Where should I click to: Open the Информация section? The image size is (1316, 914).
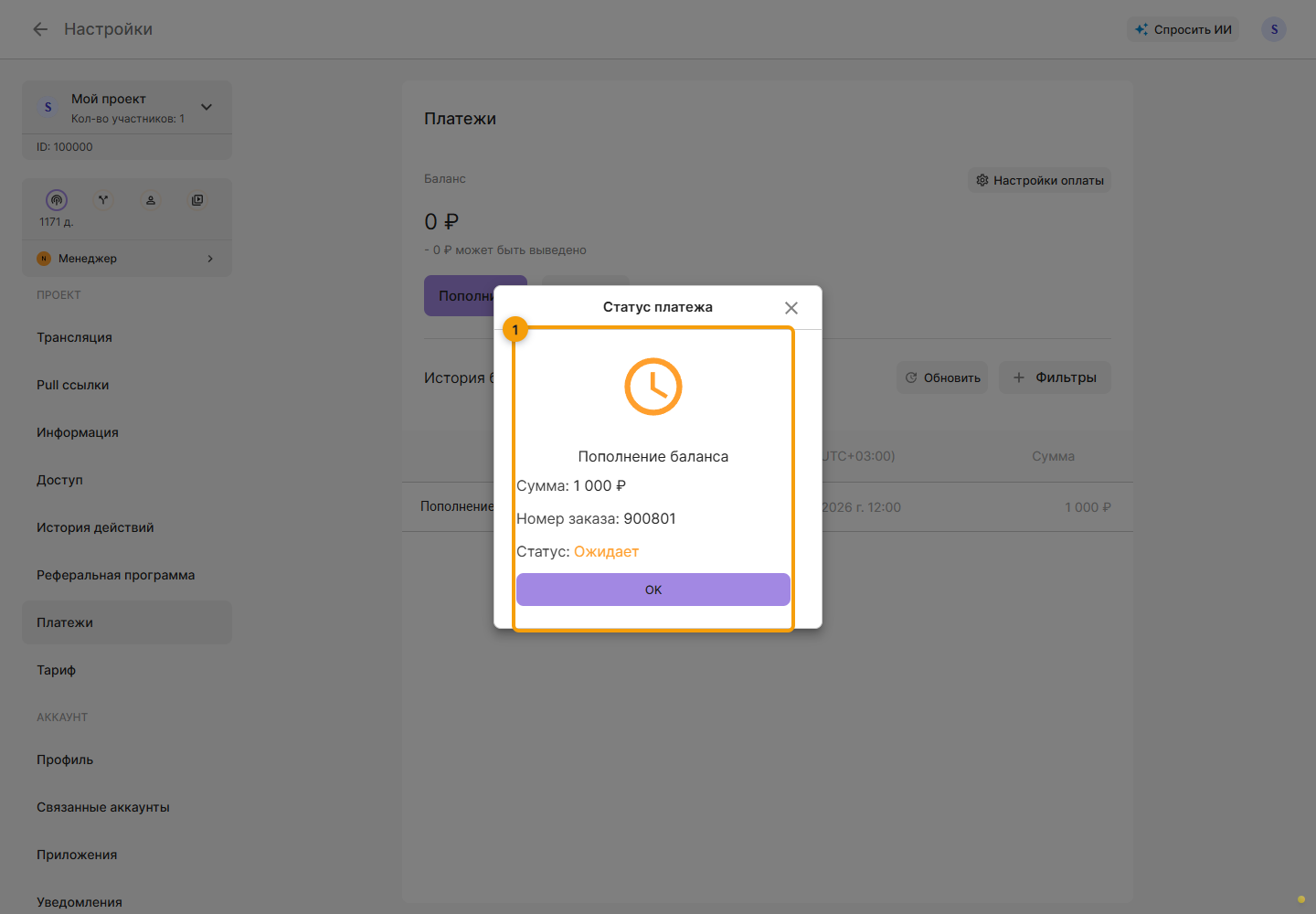pyautogui.click(x=127, y=432)
